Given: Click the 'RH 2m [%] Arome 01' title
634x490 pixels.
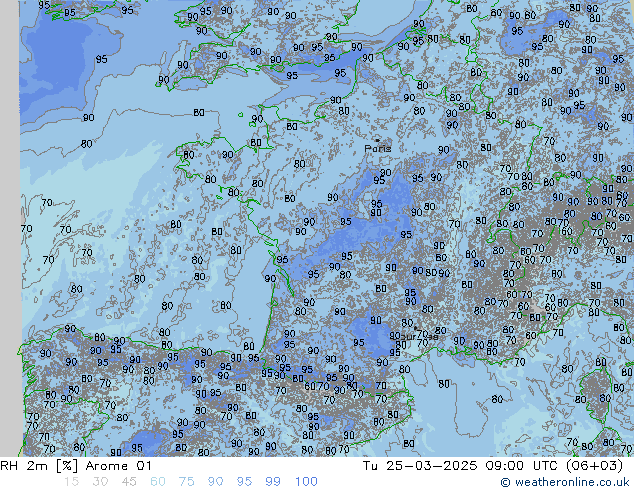Looking at the screenshot, I should coord(76,466).
